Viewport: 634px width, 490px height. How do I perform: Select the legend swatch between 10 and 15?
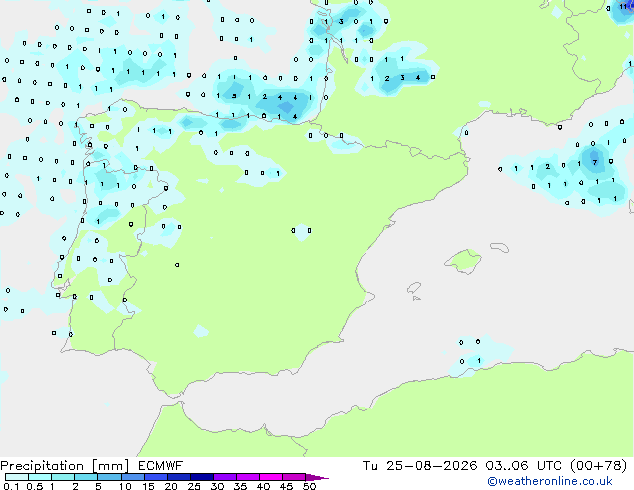[133, 477]
